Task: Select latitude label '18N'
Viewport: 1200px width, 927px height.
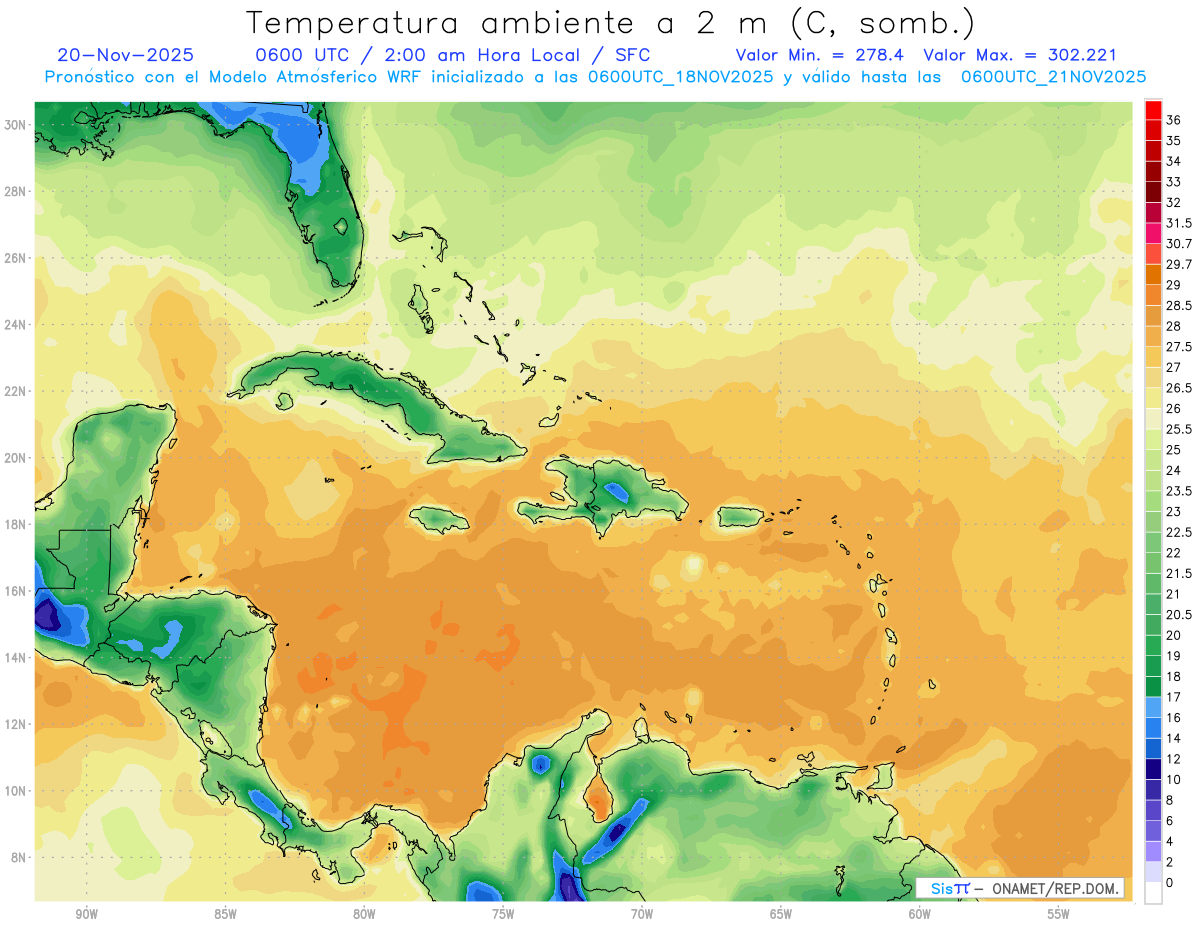Action: click(15, 524)
